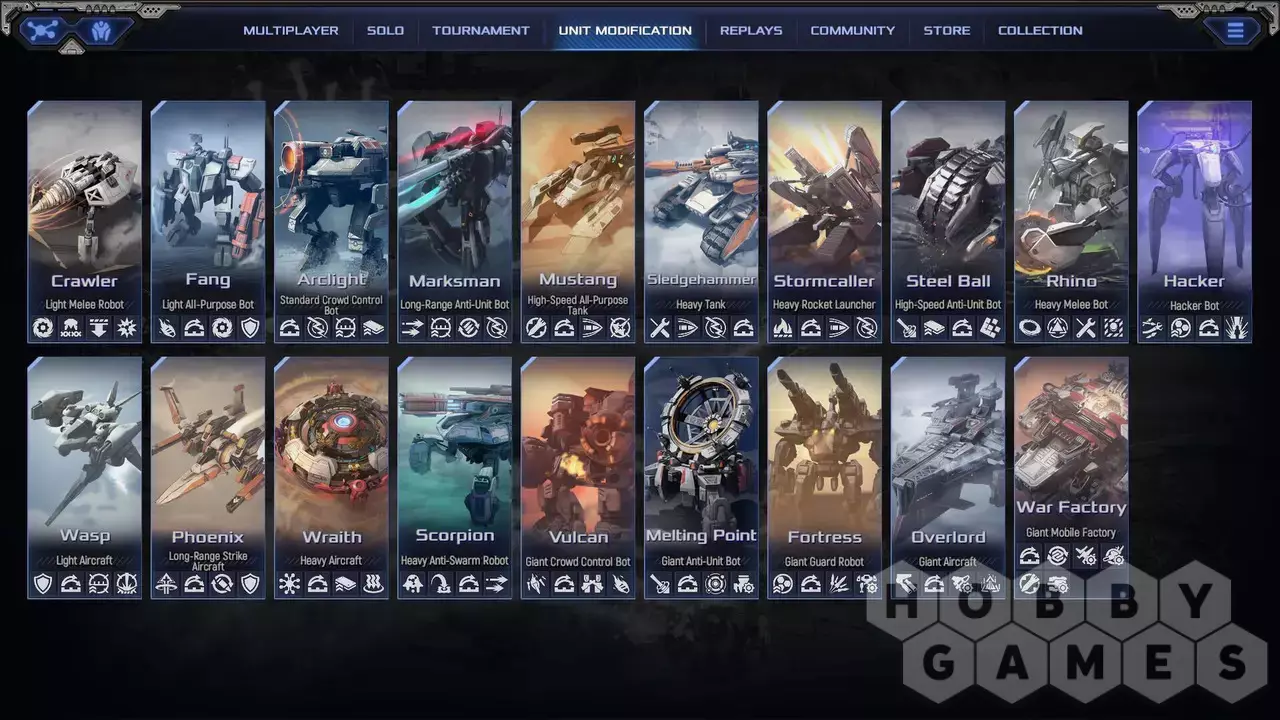Click the shield icon on the Fang card
Screen dimensions: 1280x720
(x=250, y=328)
